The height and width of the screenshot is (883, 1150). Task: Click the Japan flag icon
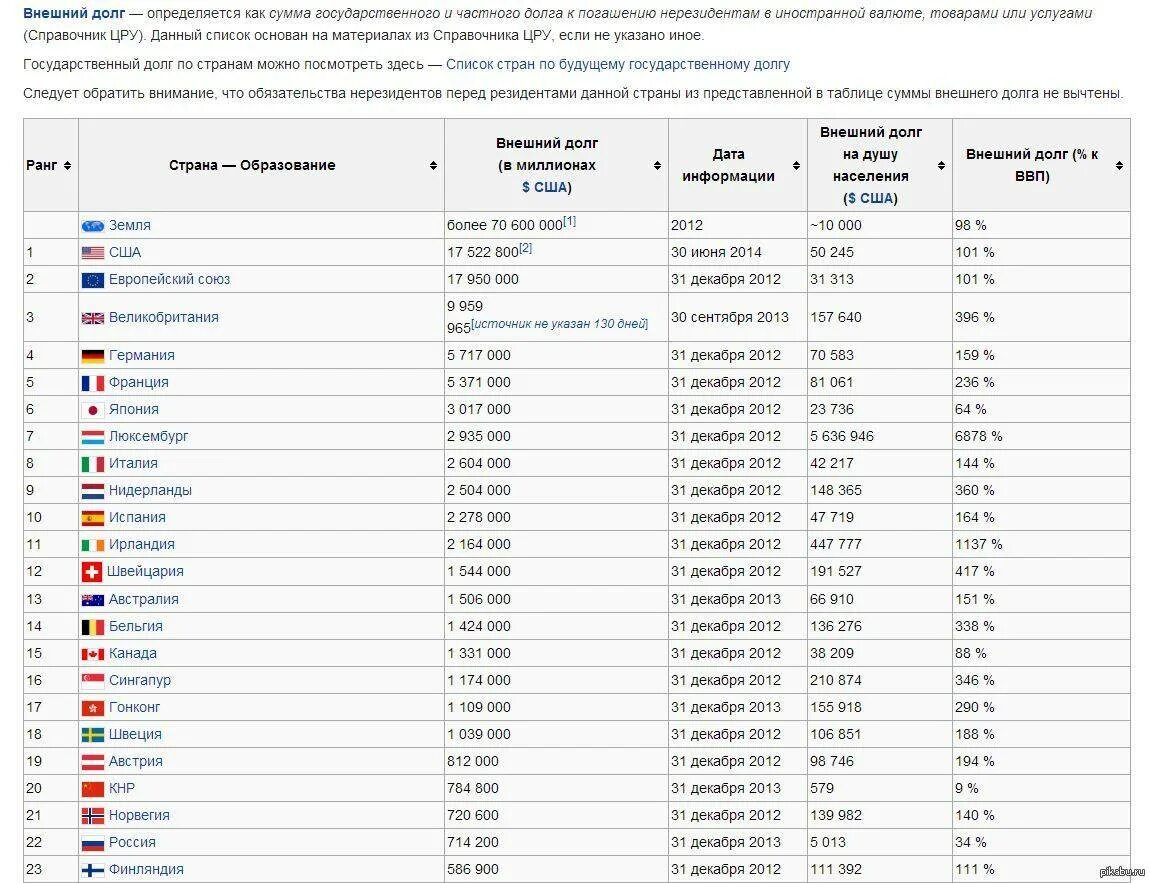93,410
